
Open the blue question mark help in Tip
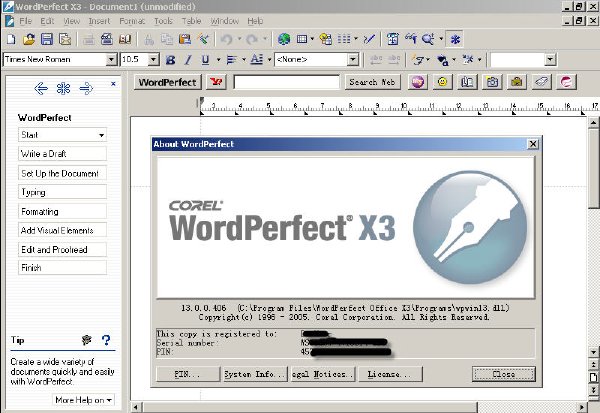coord(106,340)
